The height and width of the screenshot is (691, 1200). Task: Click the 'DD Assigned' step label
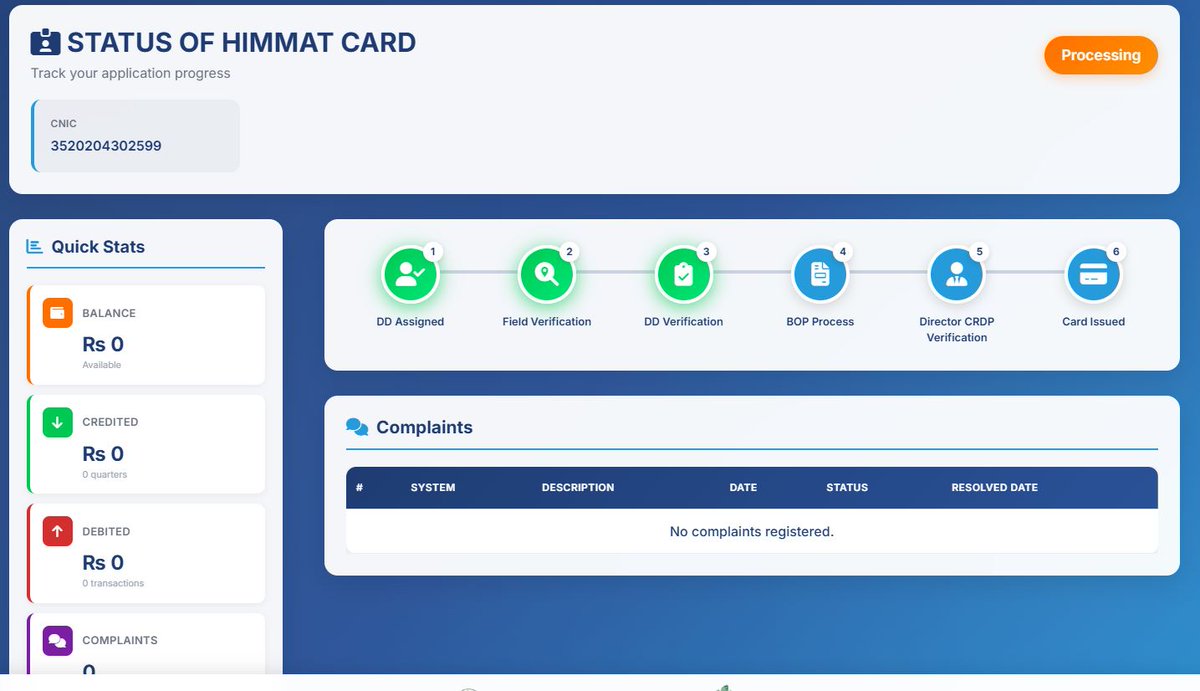410,322
